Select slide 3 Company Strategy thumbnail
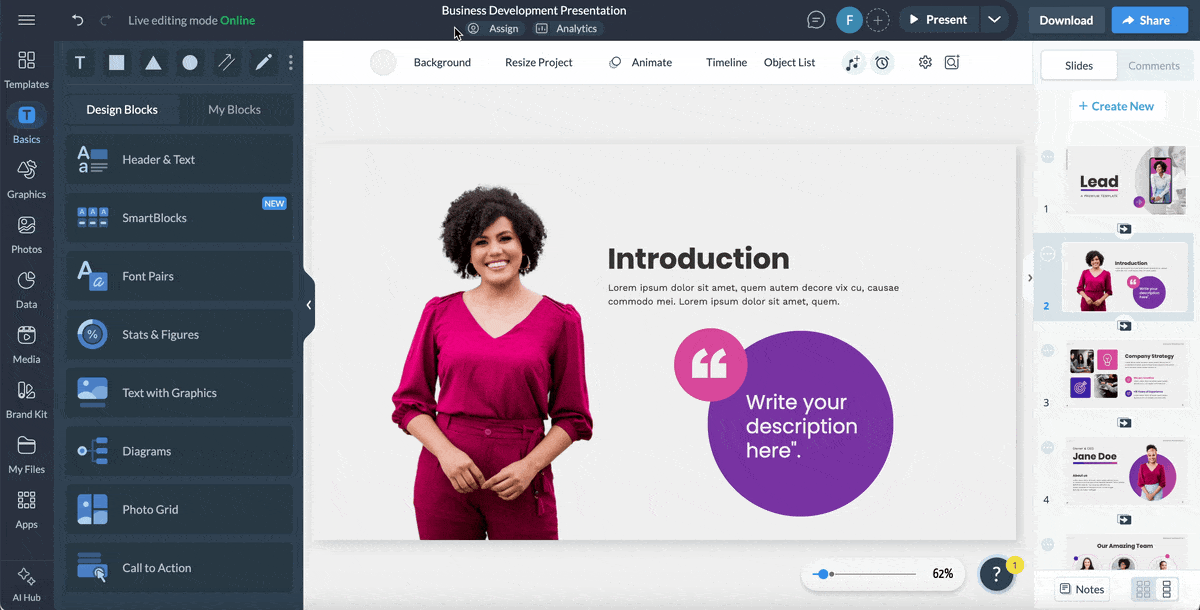Viewport: 1200px width, 610px height. coord(1125,373)
